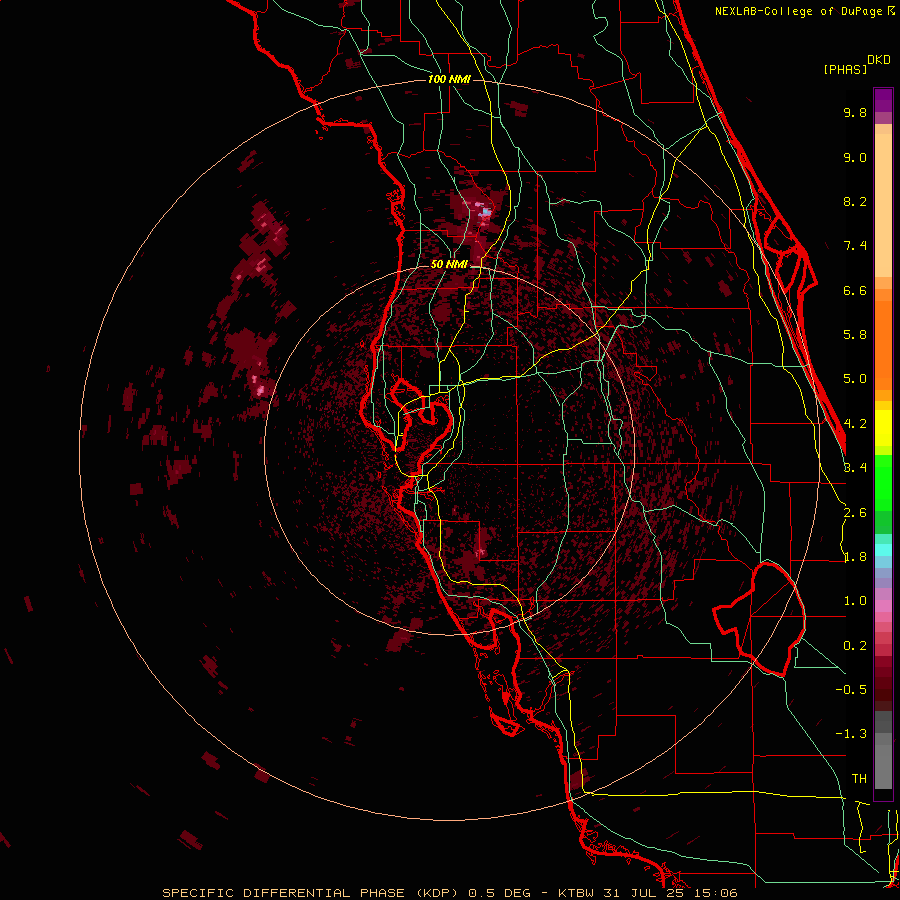Click the -1.3 legend value

click(851, 734)
